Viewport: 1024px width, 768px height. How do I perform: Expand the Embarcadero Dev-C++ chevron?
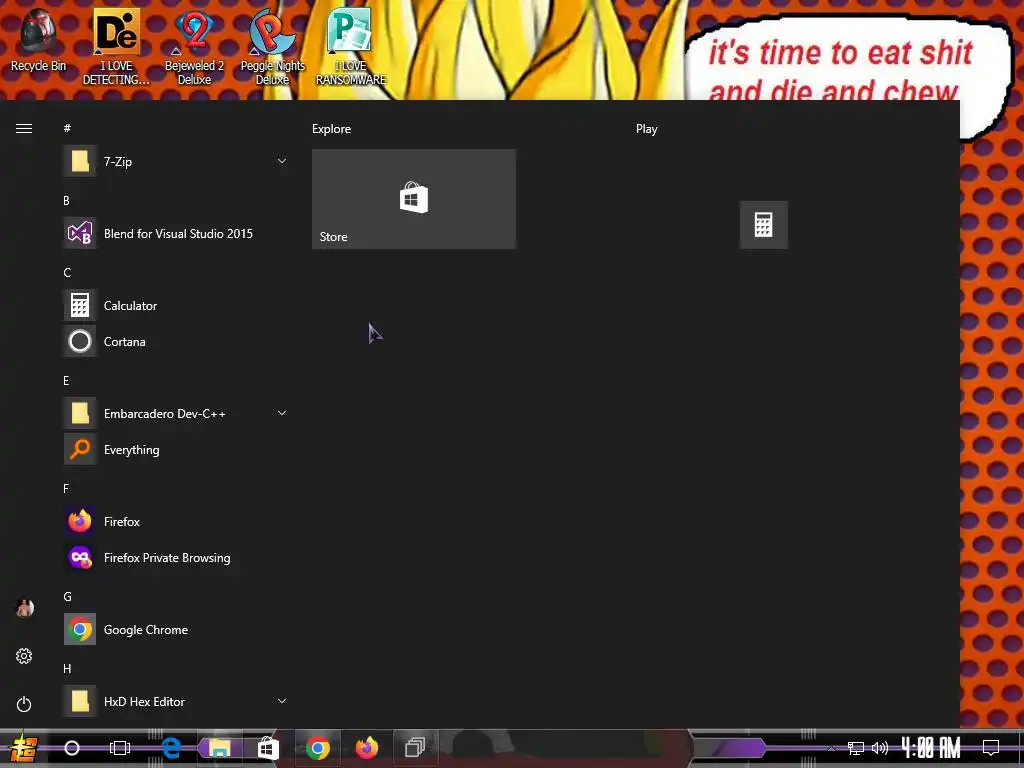point(282,413)
